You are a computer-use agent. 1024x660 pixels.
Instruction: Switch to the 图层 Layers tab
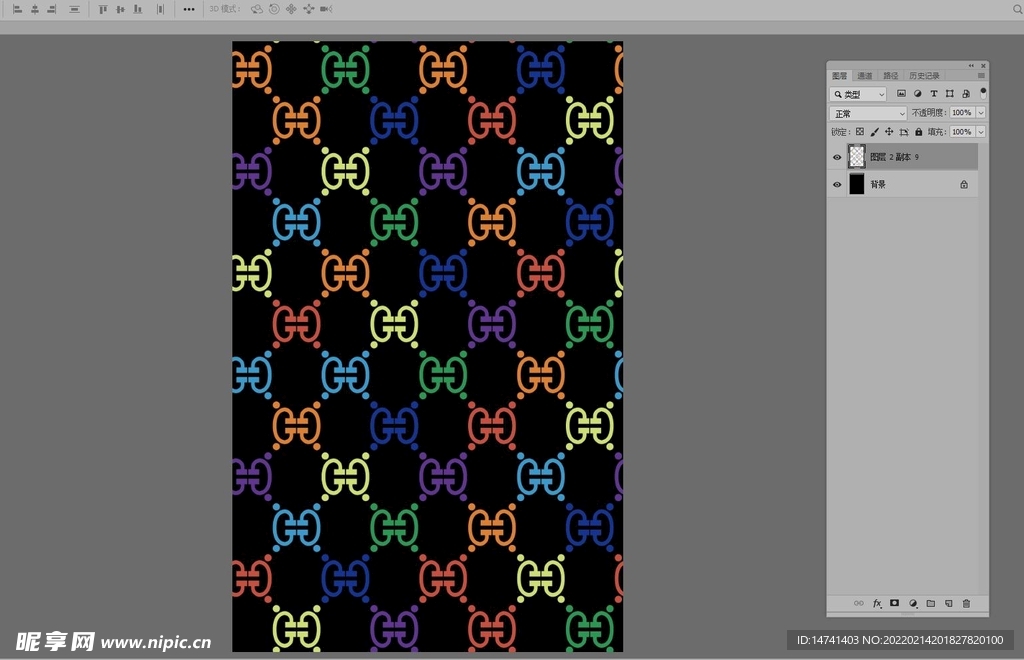840,76
